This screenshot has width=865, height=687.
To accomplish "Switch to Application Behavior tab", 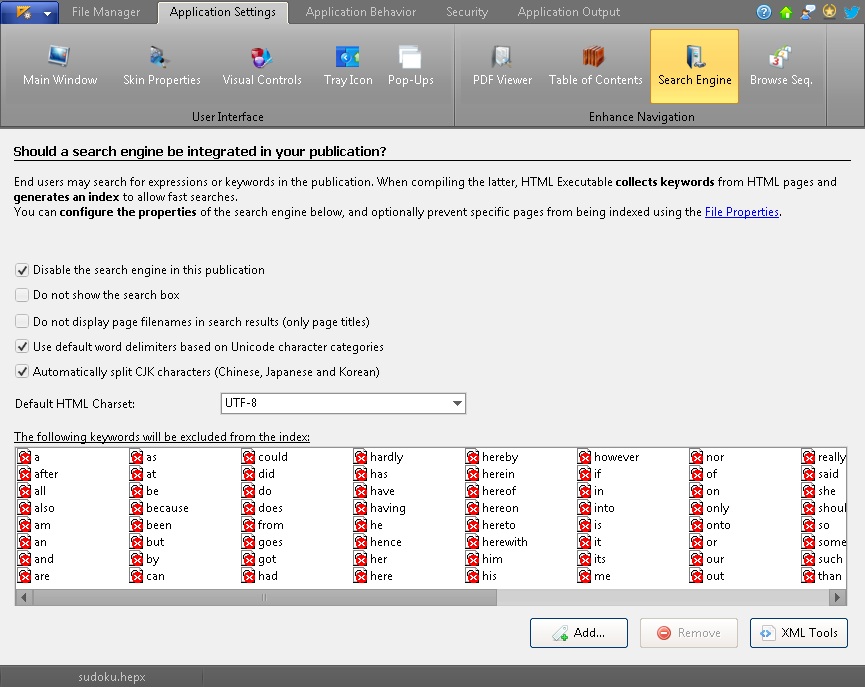I will 361,12.
